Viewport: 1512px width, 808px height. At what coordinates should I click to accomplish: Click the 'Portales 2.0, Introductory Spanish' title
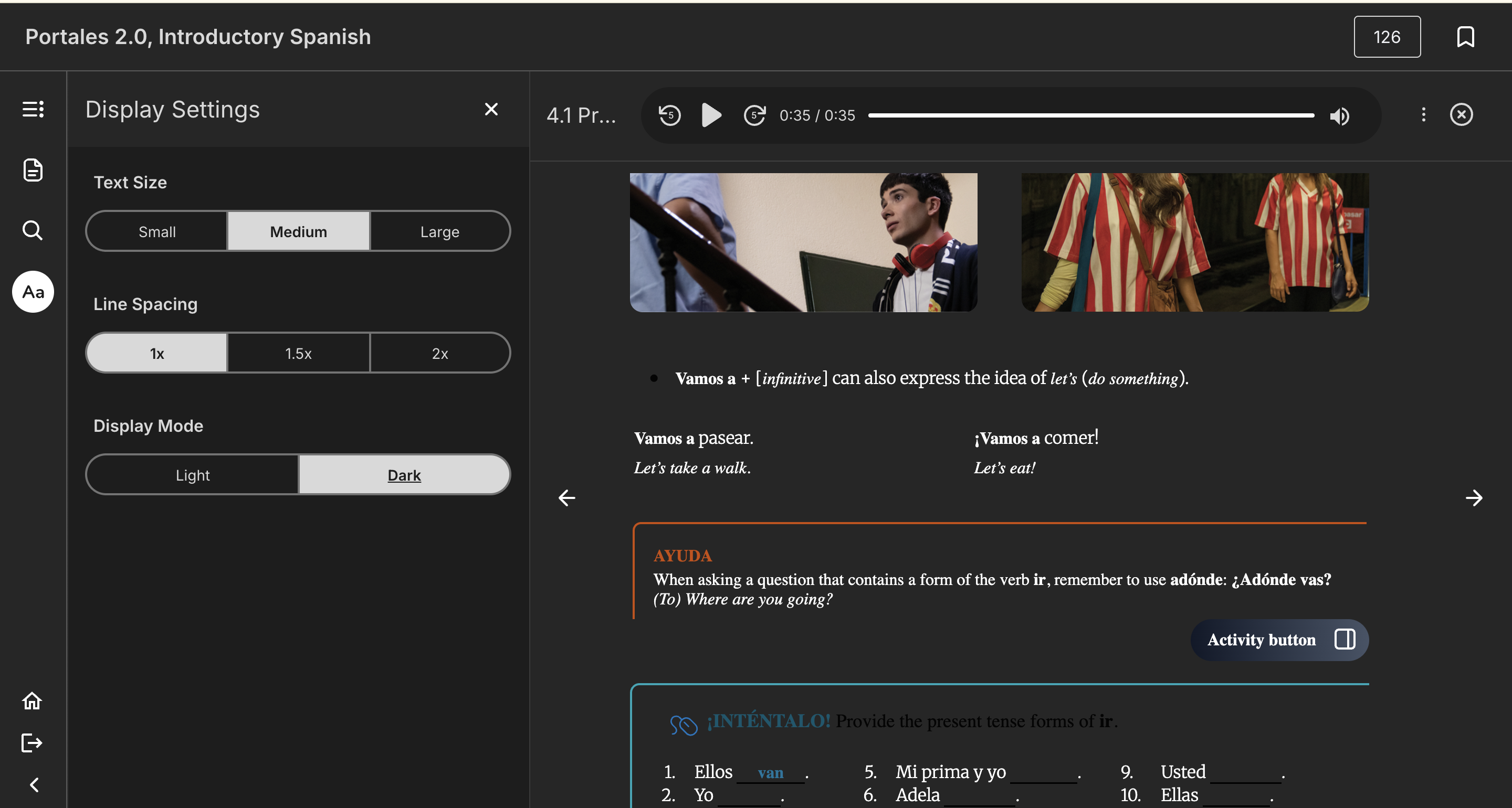coord(198,37)
